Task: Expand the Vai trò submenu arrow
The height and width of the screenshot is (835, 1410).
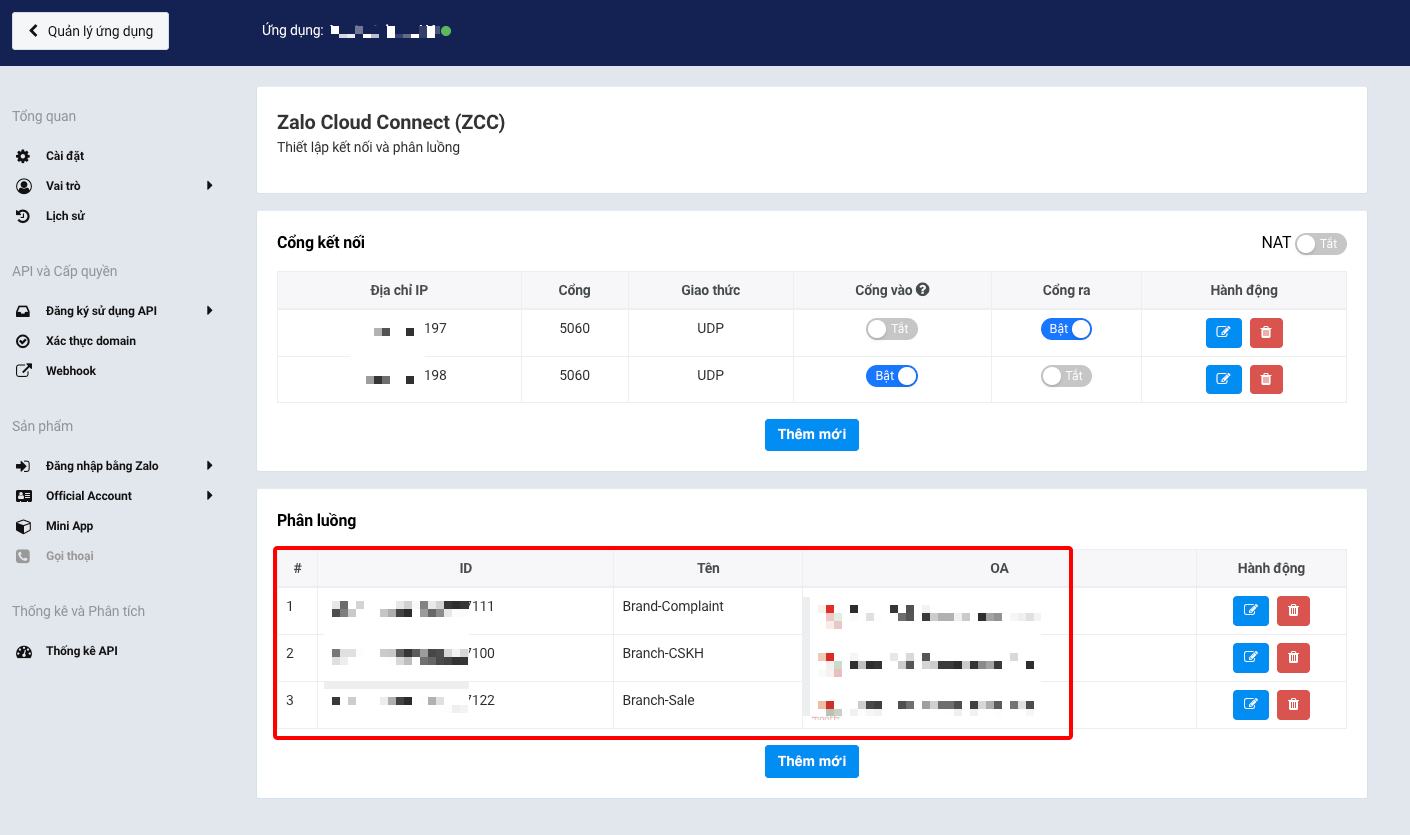Action: pyautogui.click(x=210, y=186)
